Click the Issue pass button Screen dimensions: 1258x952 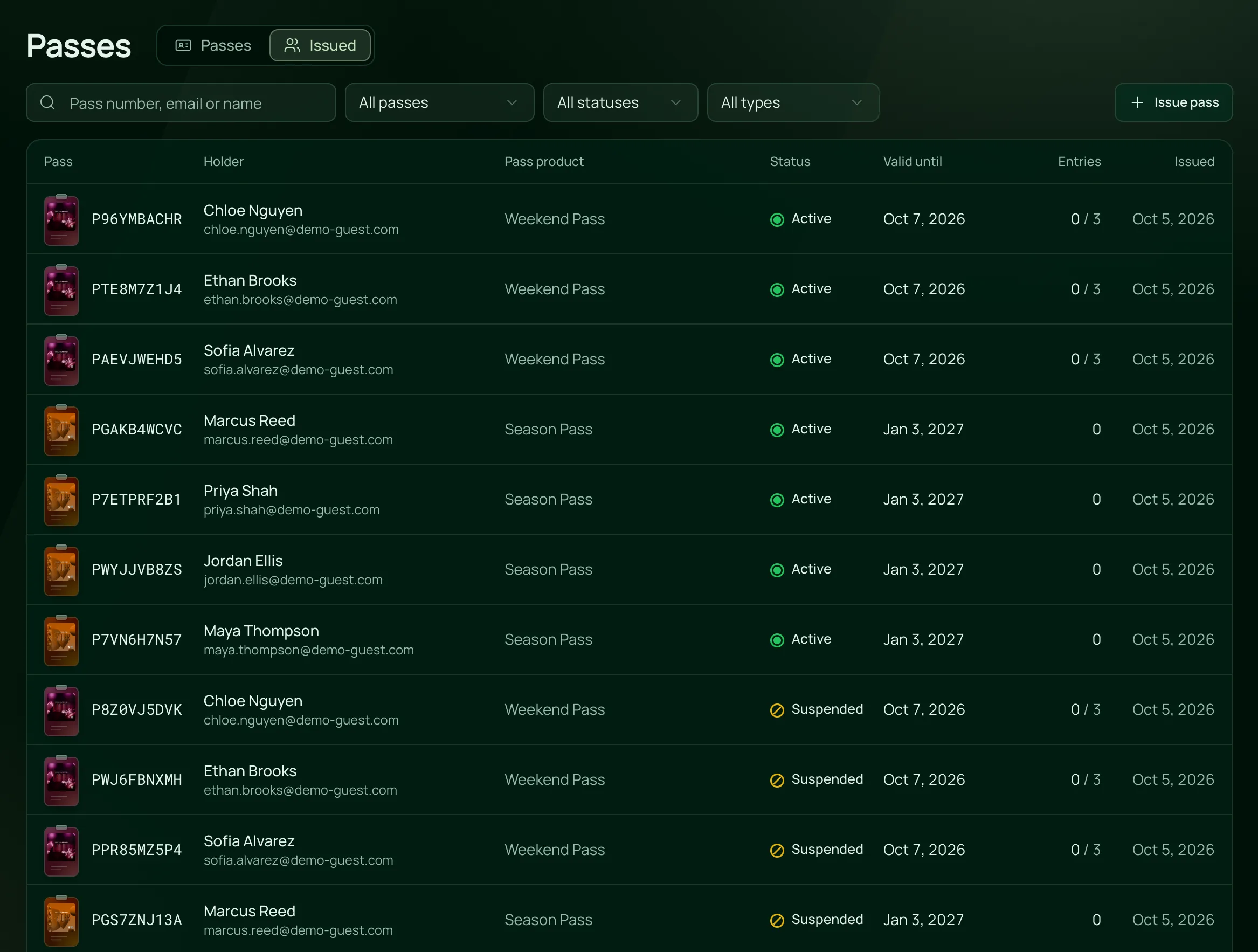[x=1173, y=102]
